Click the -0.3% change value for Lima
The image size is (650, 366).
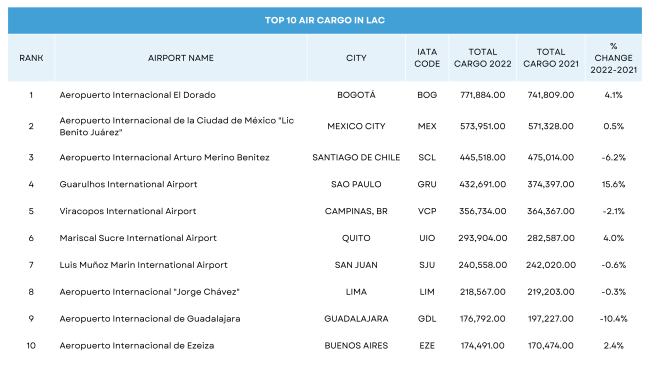614,292
